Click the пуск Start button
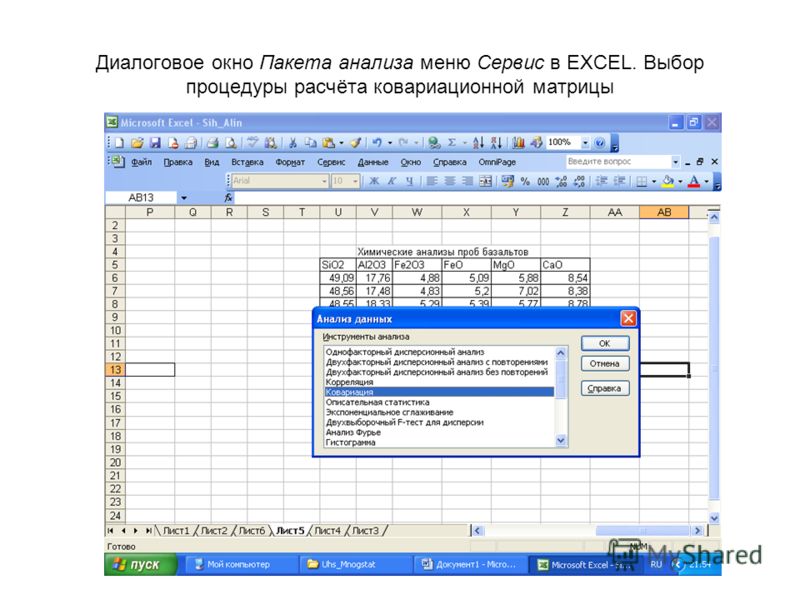This screenshot has height=600, width=800. pos(141,565)
